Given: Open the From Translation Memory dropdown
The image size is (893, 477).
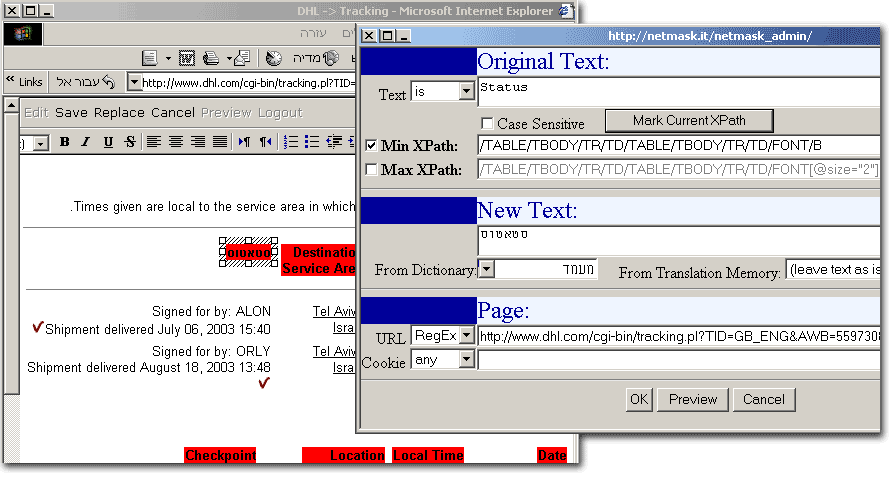Looking at the screenshot, I should (x=833, y=269).
